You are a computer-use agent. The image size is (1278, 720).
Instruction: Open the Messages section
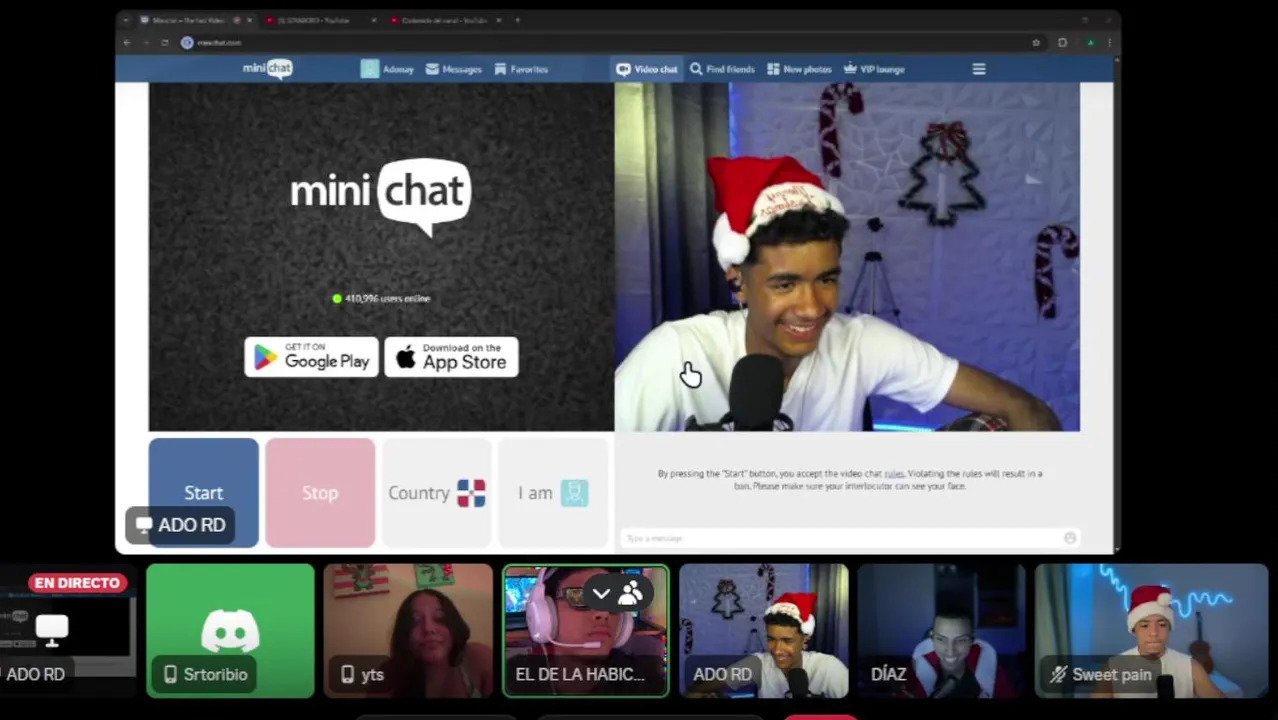[x=453, y=69]
